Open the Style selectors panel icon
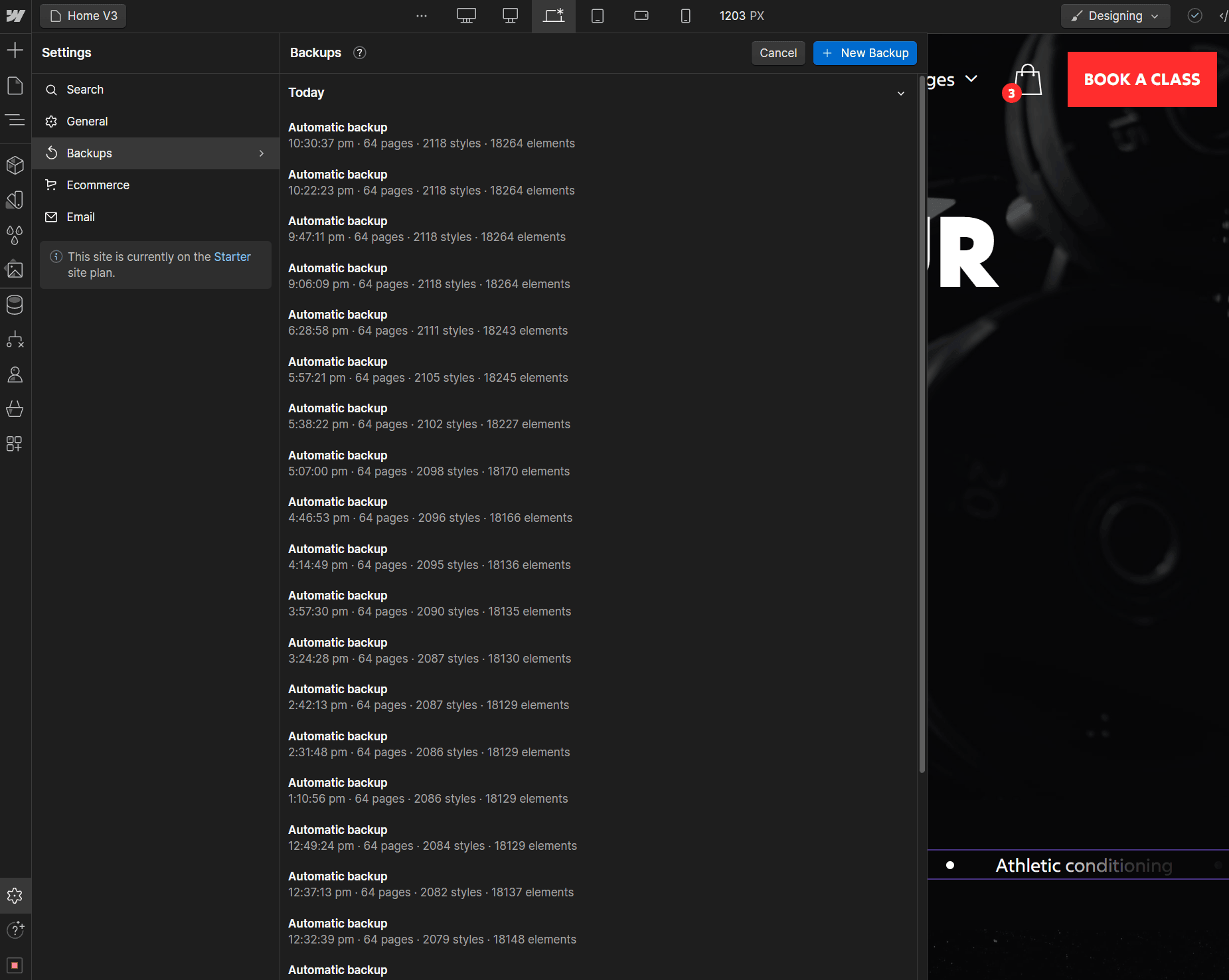 tap(15, 200)
